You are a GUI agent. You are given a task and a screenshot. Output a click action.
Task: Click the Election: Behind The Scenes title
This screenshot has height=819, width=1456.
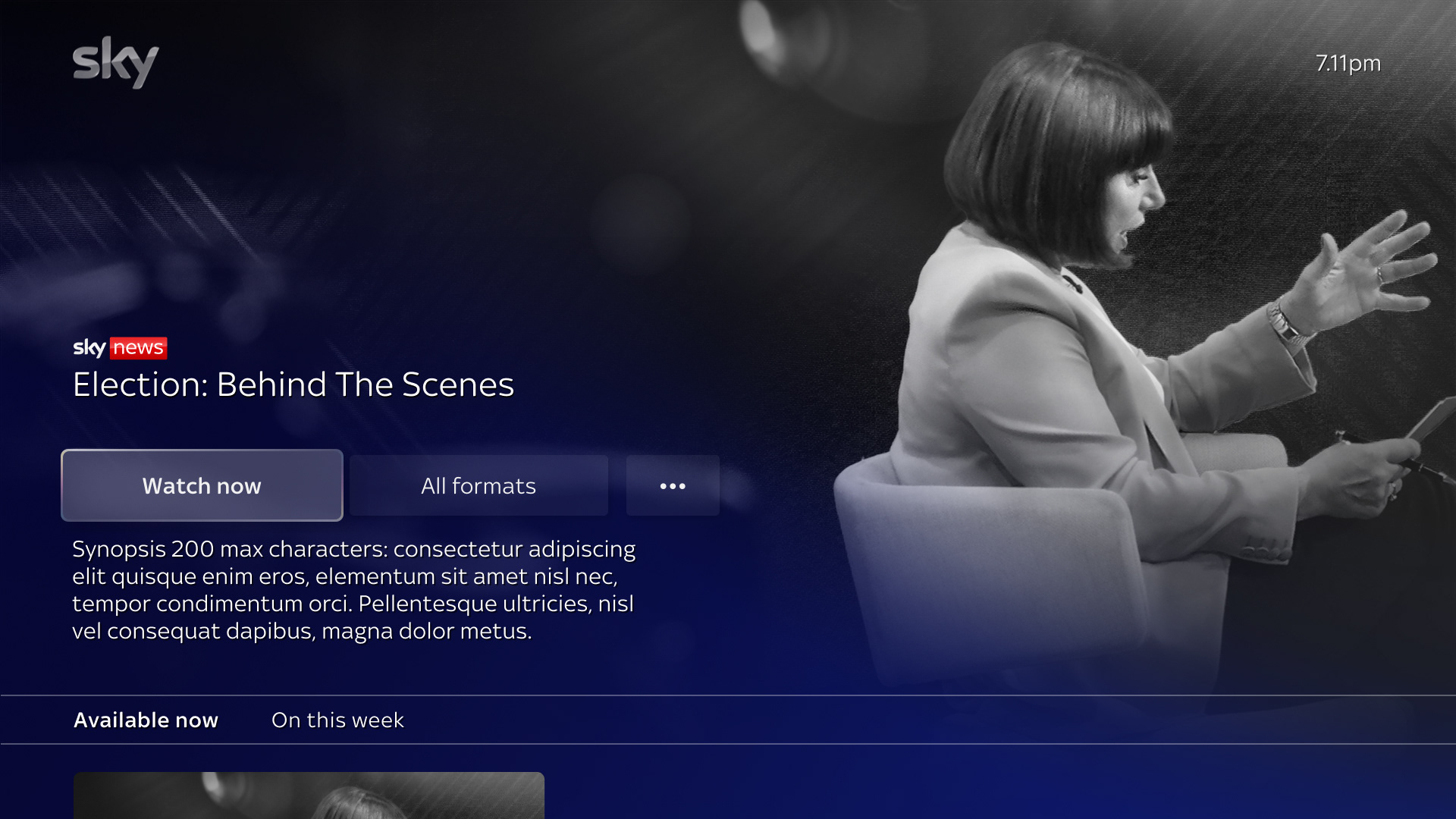pos(293,384)
